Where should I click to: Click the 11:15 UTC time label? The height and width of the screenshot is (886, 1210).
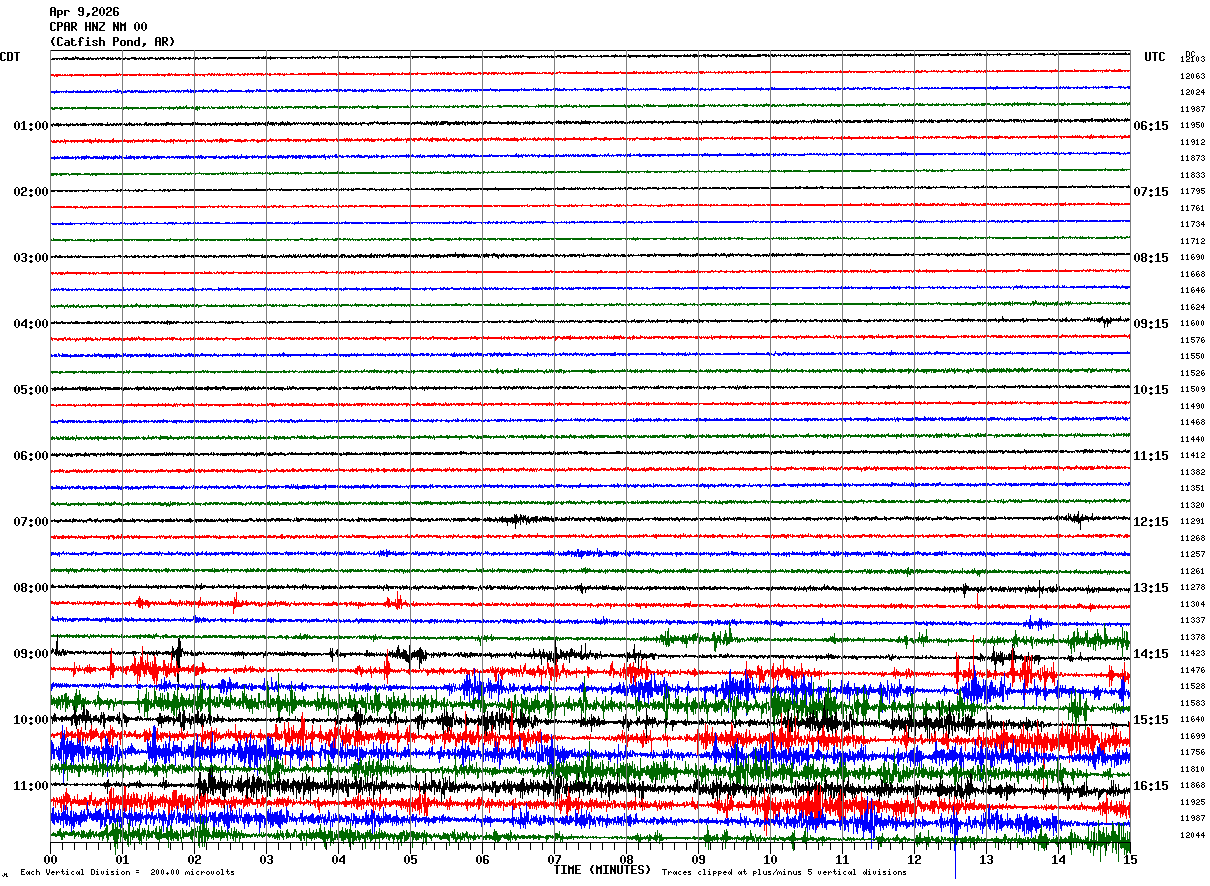(x=1151, y=456)
